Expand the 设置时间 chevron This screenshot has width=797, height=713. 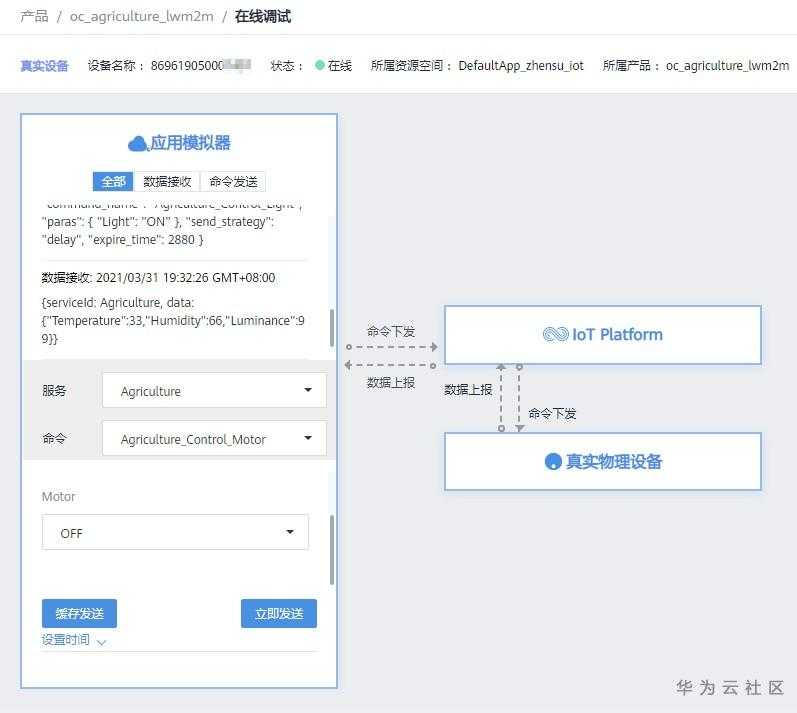[102, 642]
